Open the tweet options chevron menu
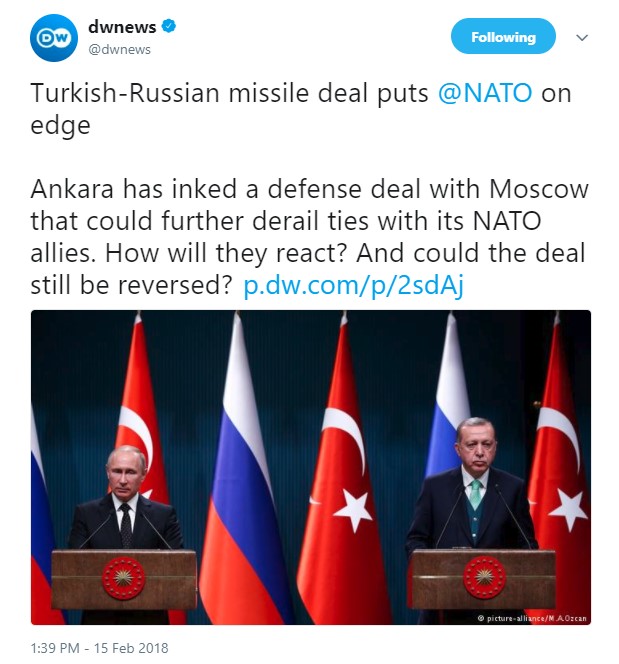 pyautogui.click(x=582, y=37)
